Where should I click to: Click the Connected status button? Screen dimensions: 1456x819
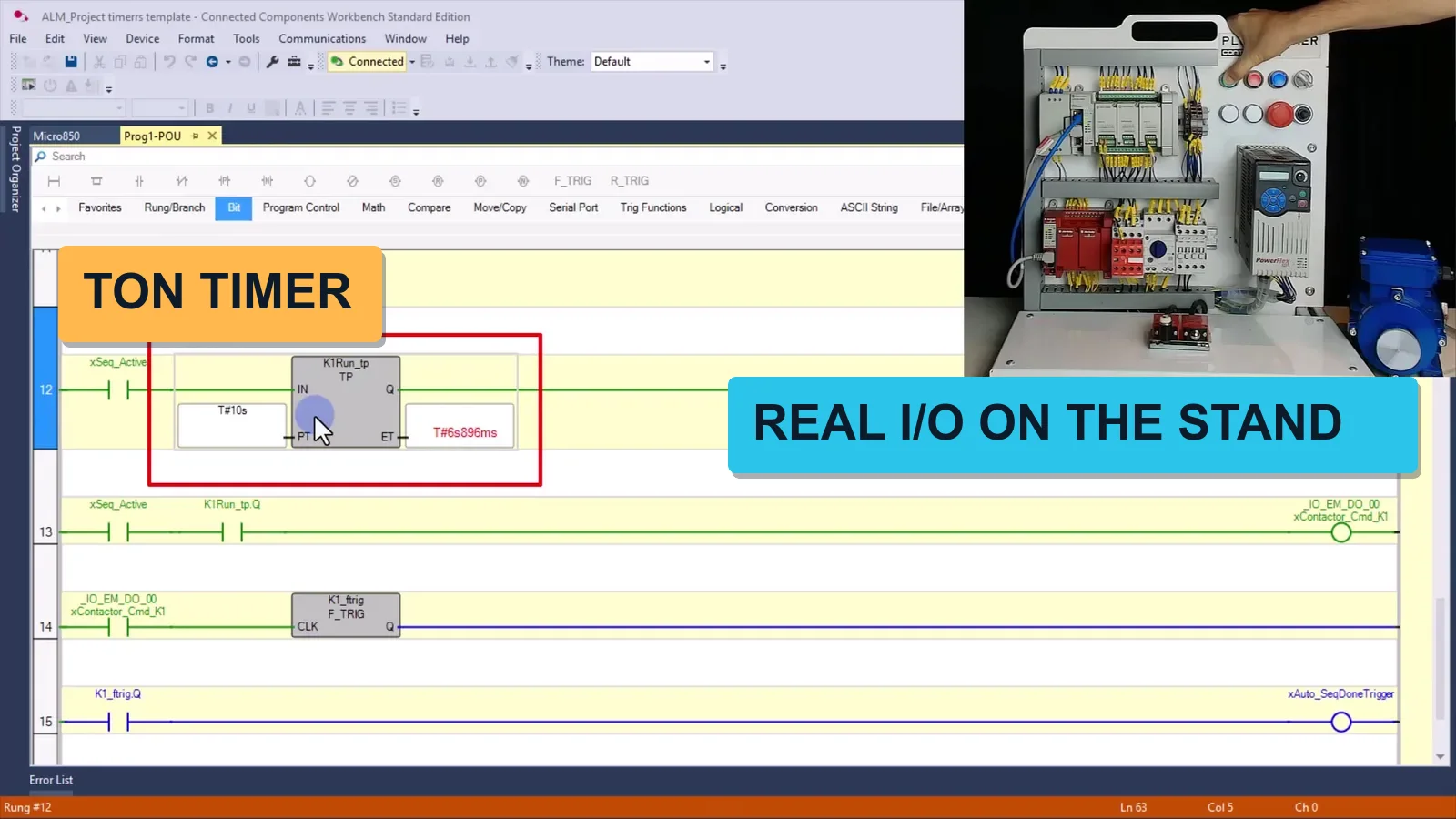pos(368,62)
